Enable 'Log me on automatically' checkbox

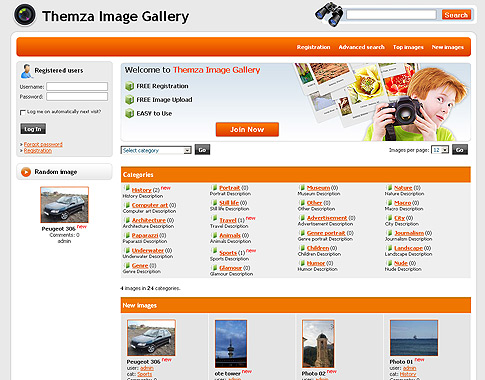(x=23, y=112)
